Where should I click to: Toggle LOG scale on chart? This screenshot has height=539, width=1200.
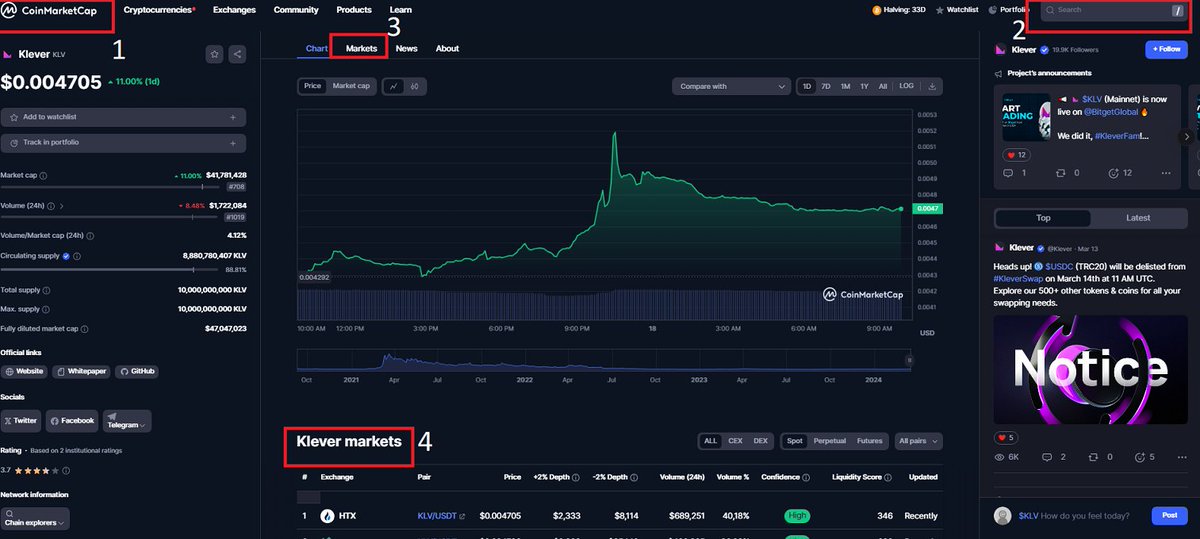pyautogui.click(x=906, y=86)
